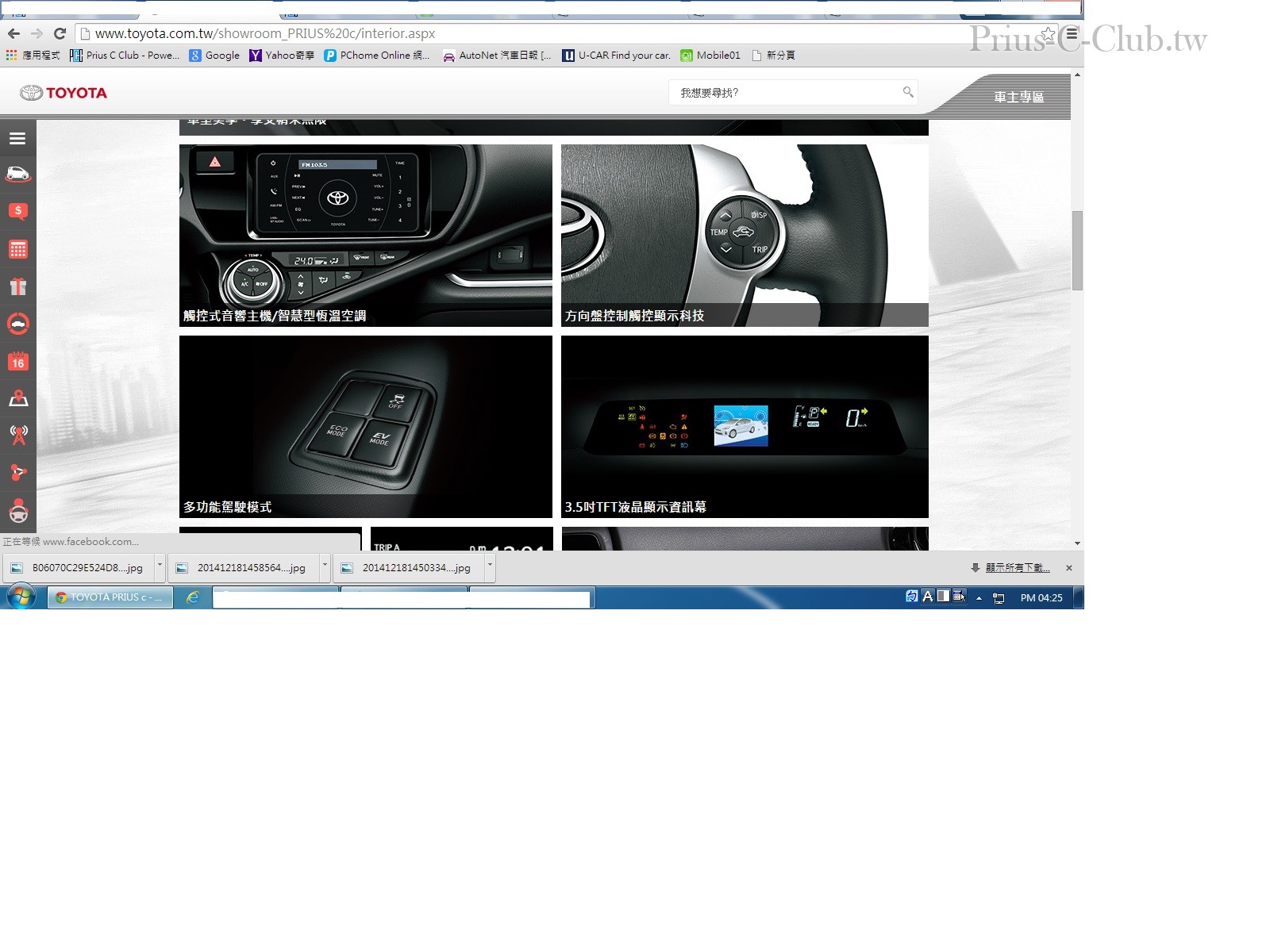Reload the page with the refresh icon

60,33
